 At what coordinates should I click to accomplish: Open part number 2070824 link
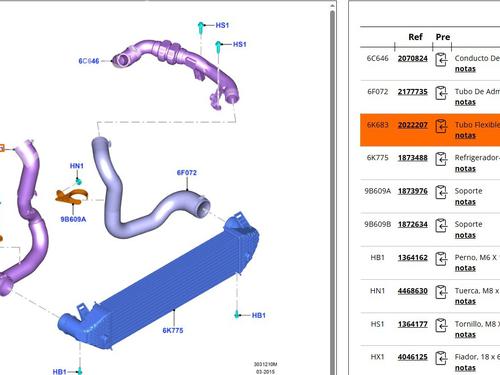pyautogui.click(x=413, y=58)
